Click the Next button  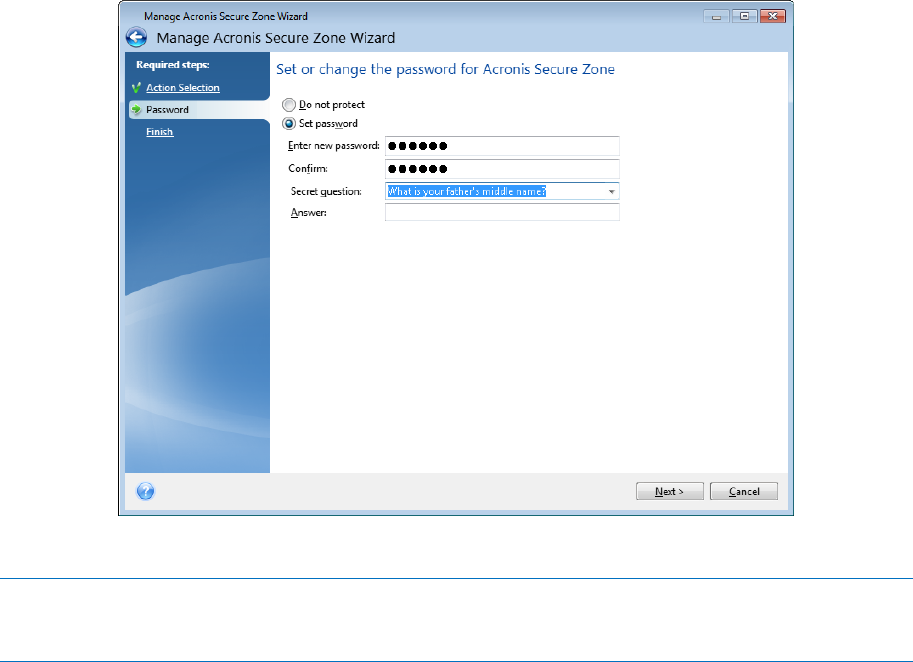coord(670,491)
